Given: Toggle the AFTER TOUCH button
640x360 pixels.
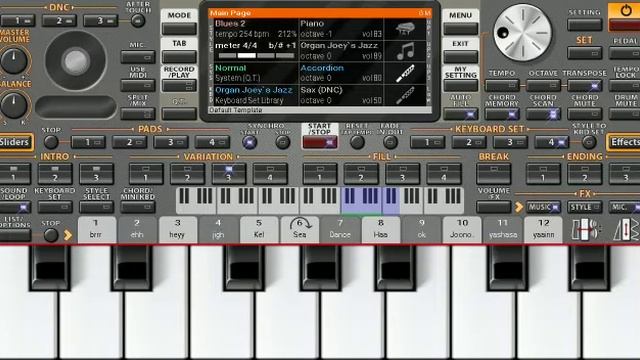Looking at the screenshot, I should click(x=138, y=20).
